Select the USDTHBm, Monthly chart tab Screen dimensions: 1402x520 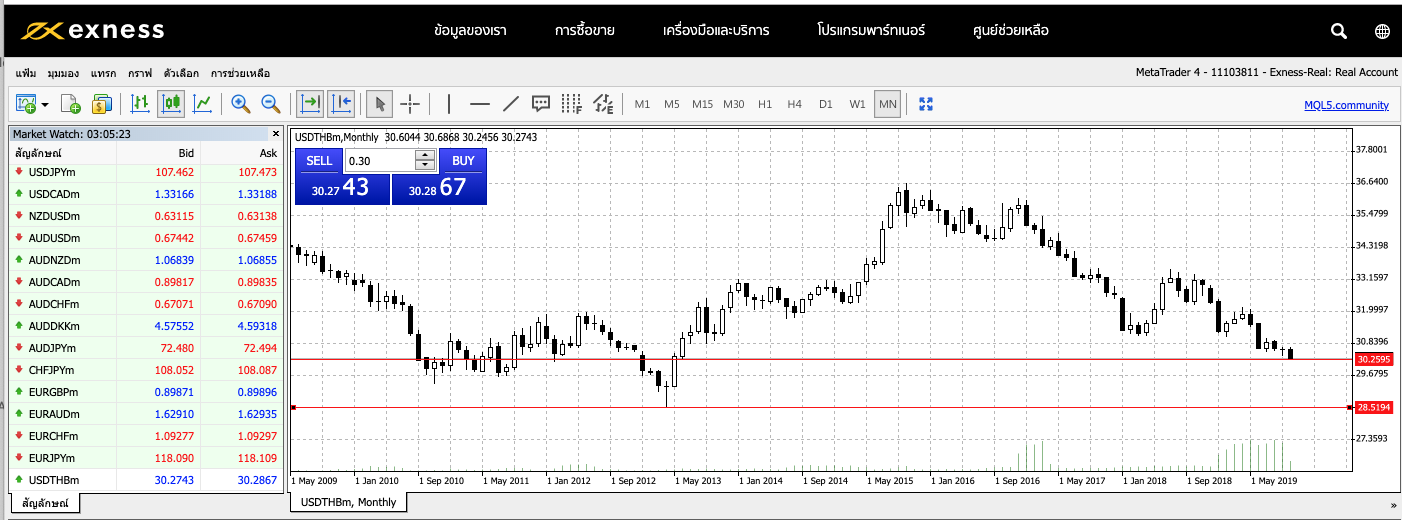click(349, 502)
